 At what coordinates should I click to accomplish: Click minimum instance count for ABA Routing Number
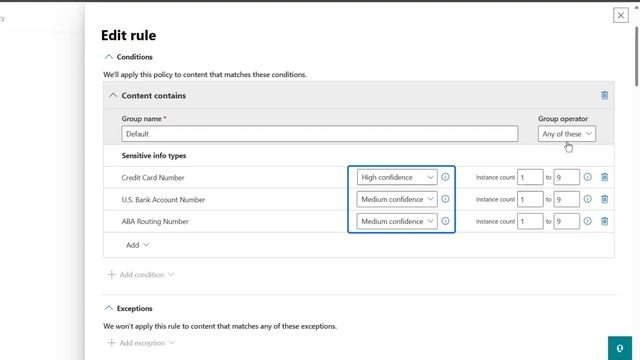click(x=530, y=221)
